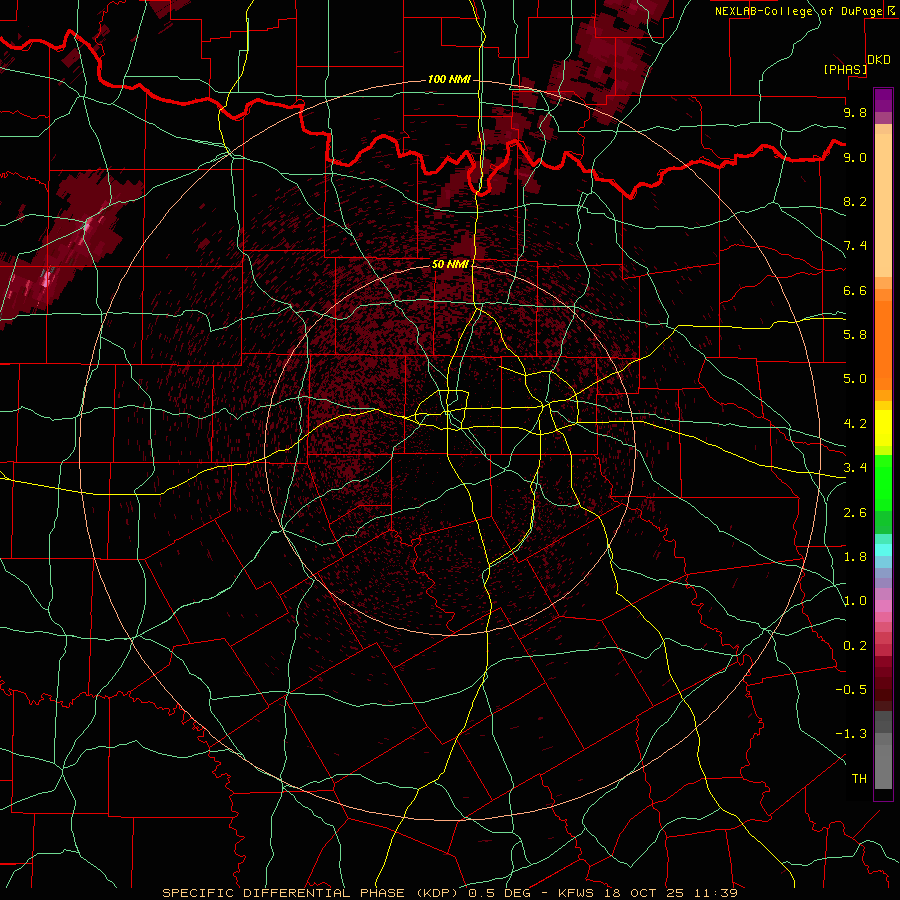Click the 8.2 value on the color scale
The width and height of the screenshot is (900, 900).
[855, 201]
